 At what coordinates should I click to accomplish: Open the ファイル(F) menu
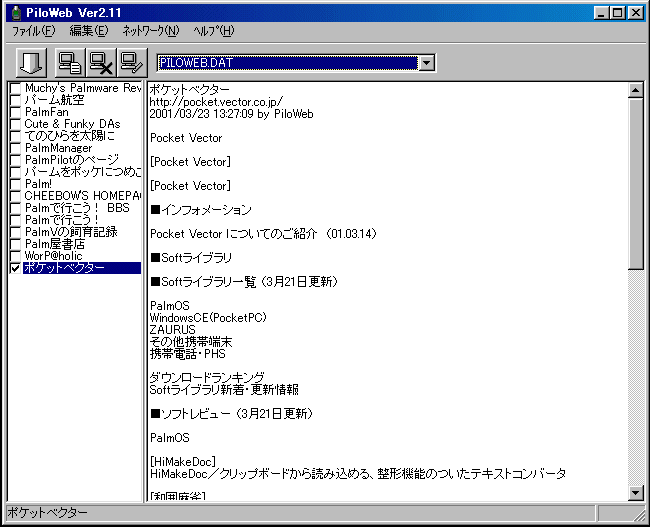click(34, 31)
